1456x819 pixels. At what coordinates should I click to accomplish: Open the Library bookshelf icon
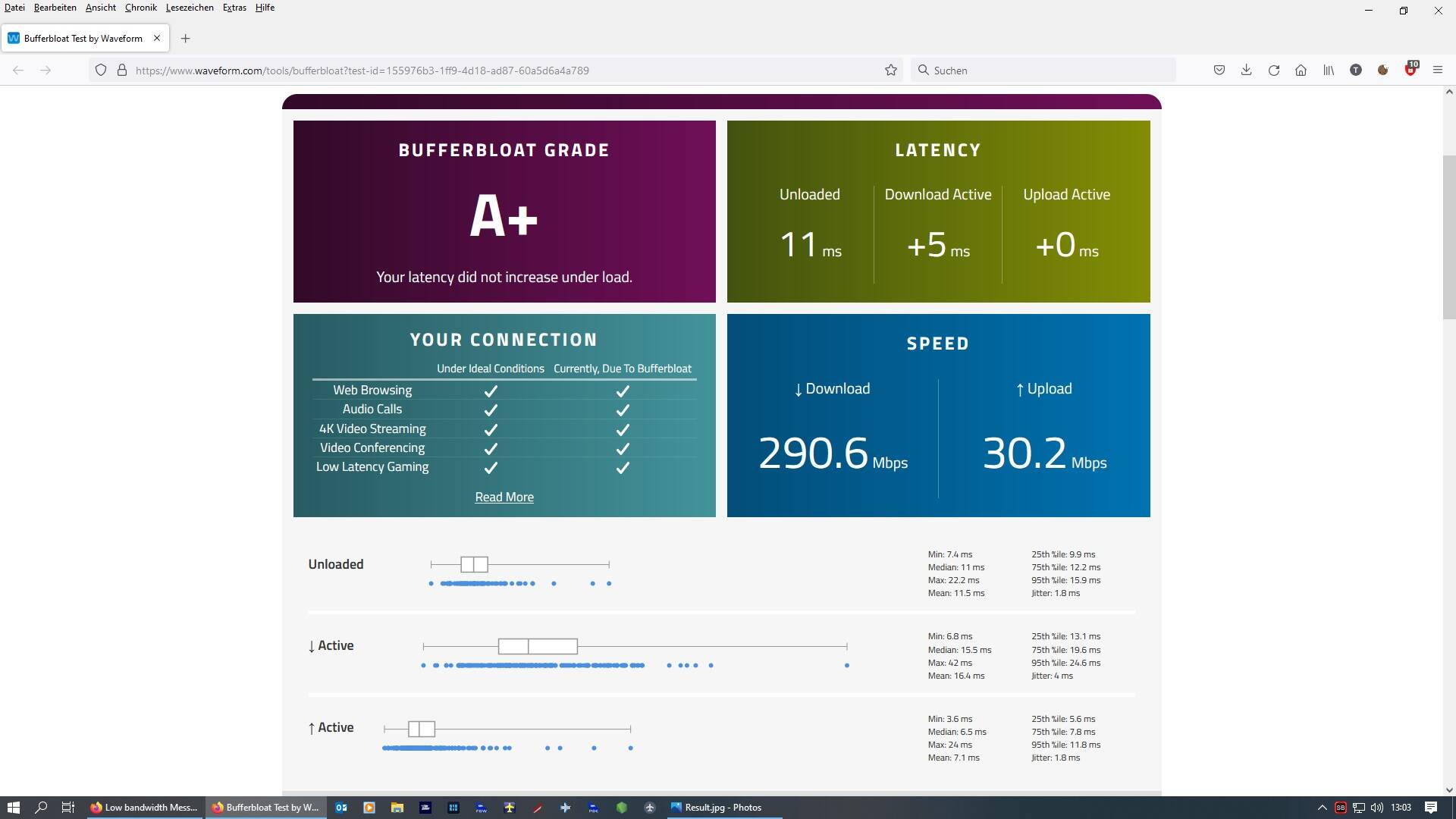(1329, 70)
